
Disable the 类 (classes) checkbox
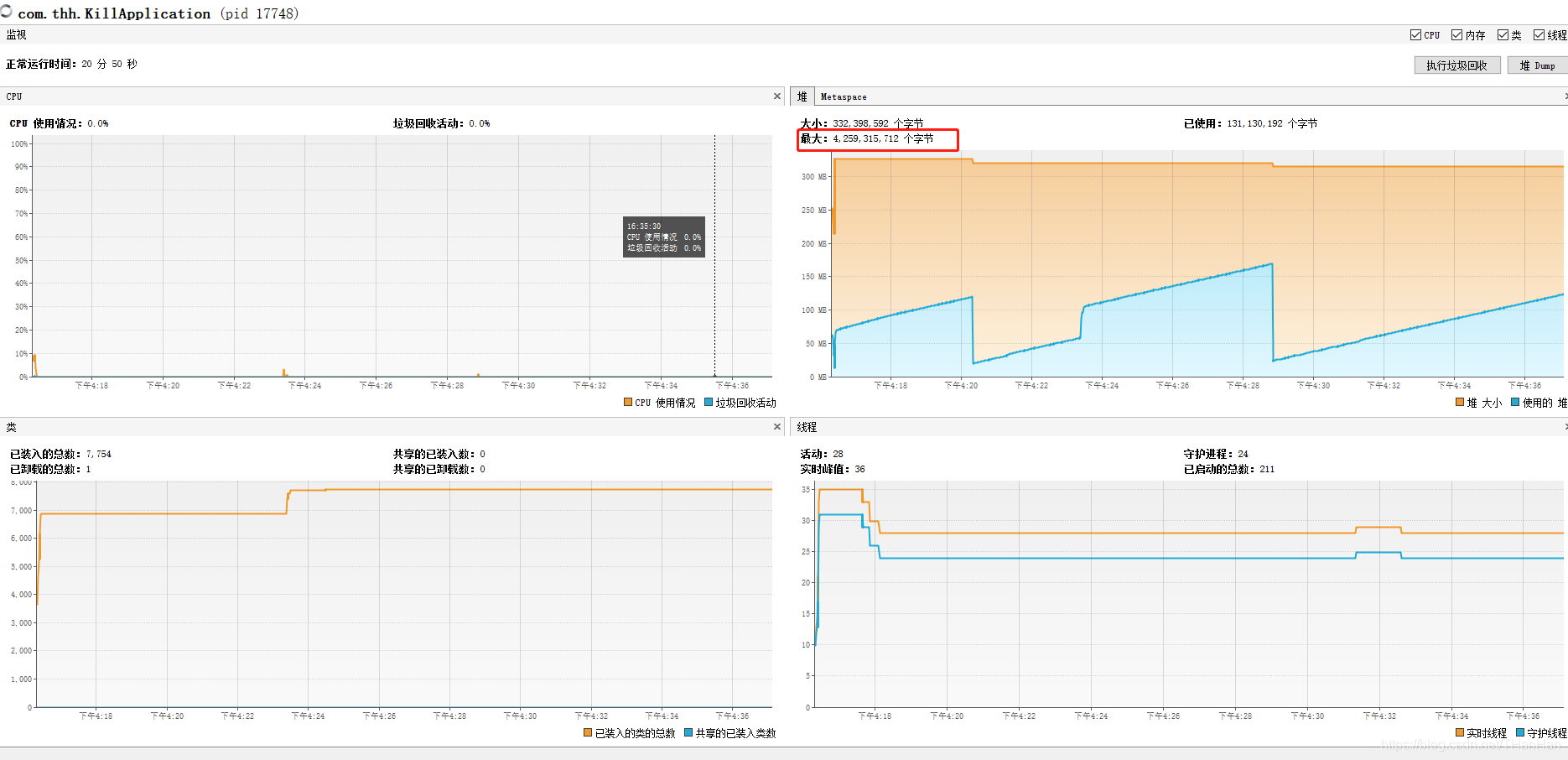click(x=1503, y=35)
